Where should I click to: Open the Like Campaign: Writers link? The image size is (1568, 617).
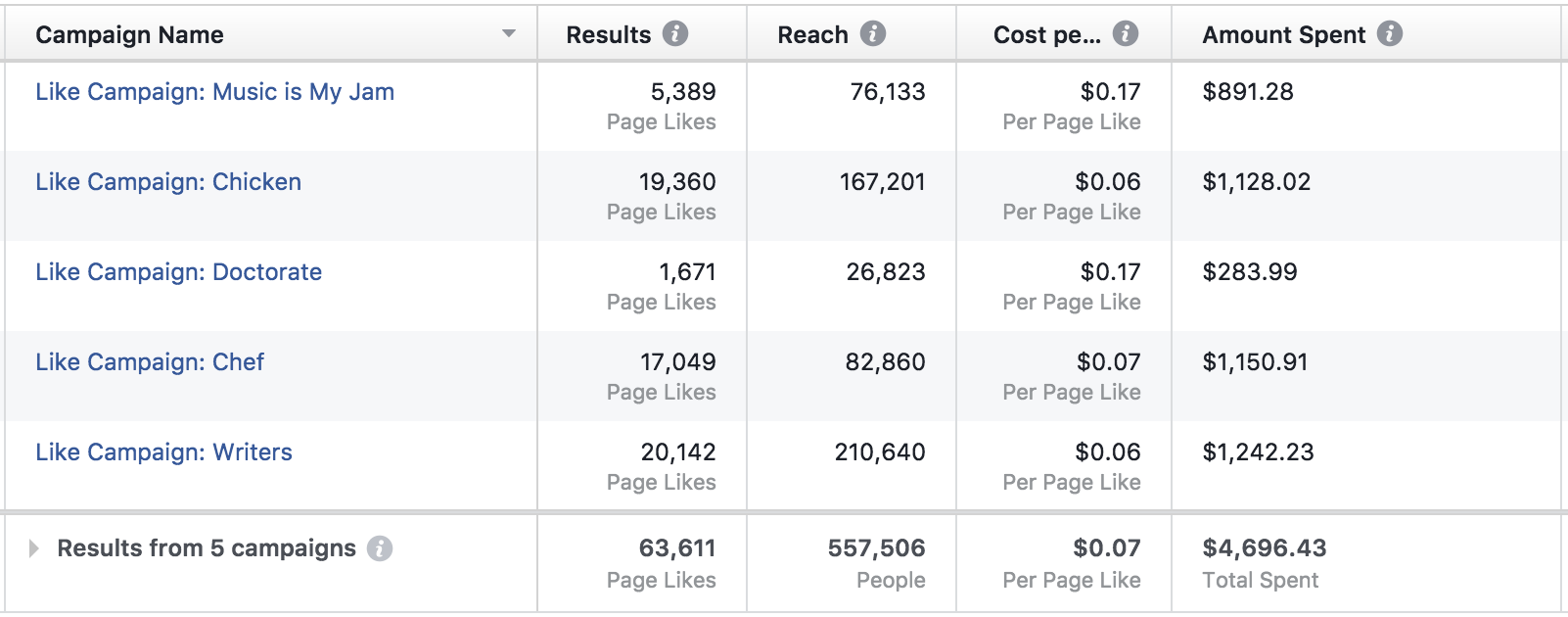tap(163, 452)
